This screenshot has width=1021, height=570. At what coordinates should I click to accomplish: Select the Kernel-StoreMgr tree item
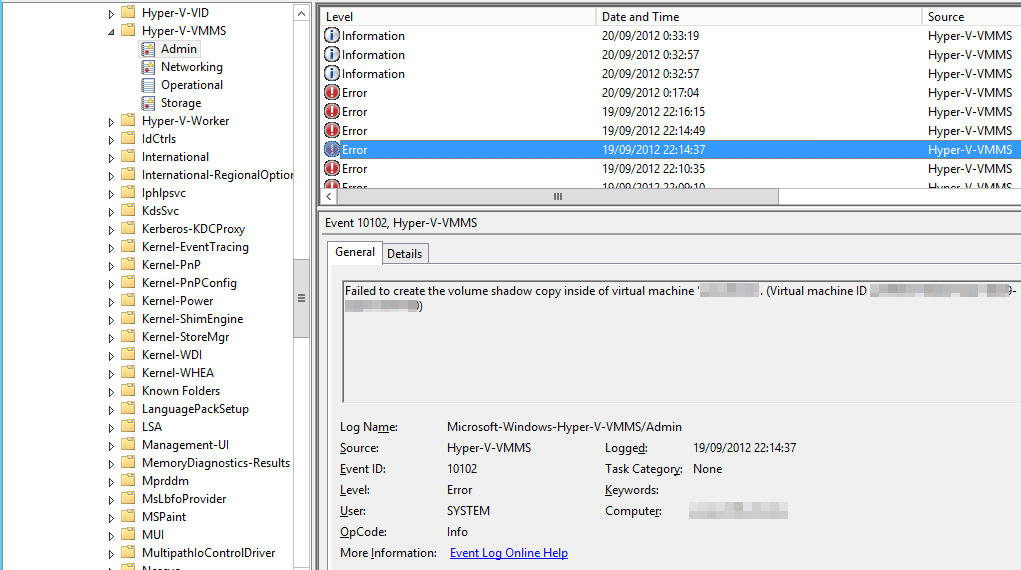186,337
